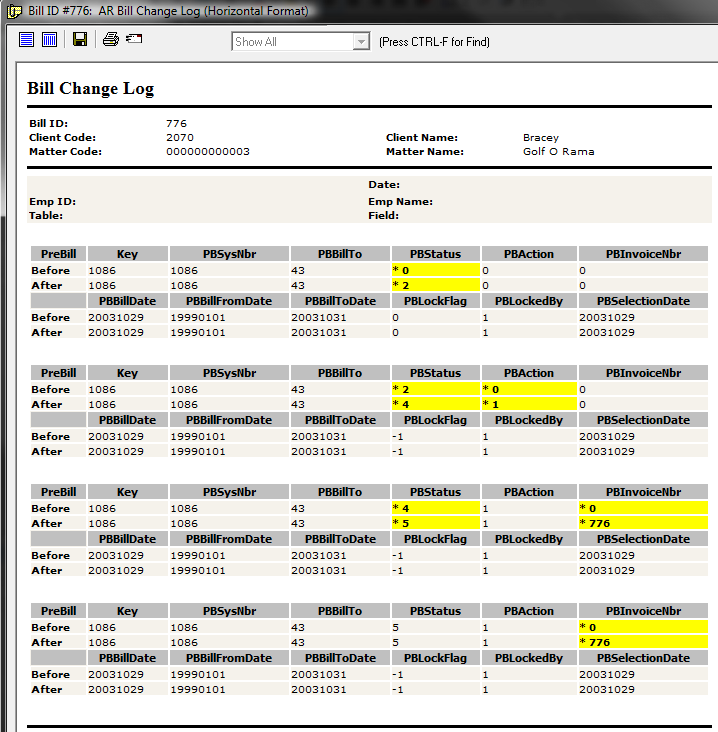The height and width of the screenshot is (732, 718).
Task: Switch to vertical format view icon
Action: [x=49, y=40]
